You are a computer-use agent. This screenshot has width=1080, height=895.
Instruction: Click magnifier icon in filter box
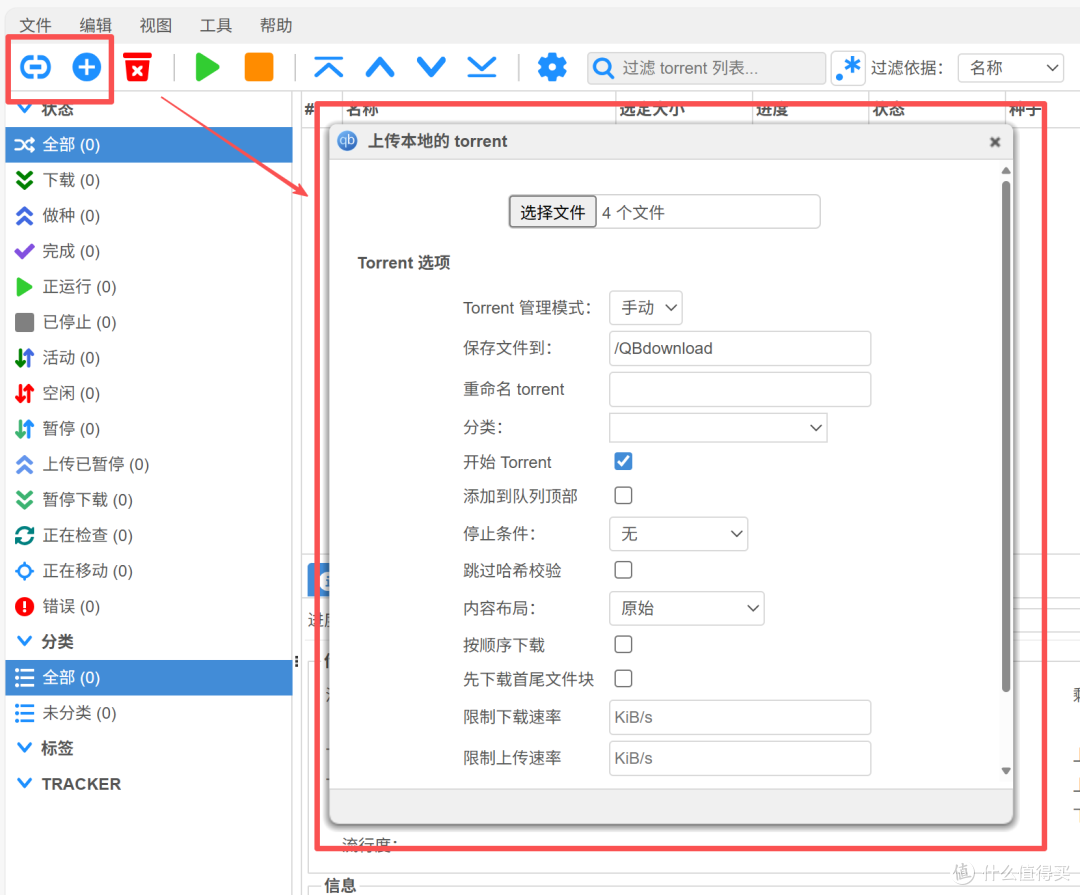[x=603, y=68]
